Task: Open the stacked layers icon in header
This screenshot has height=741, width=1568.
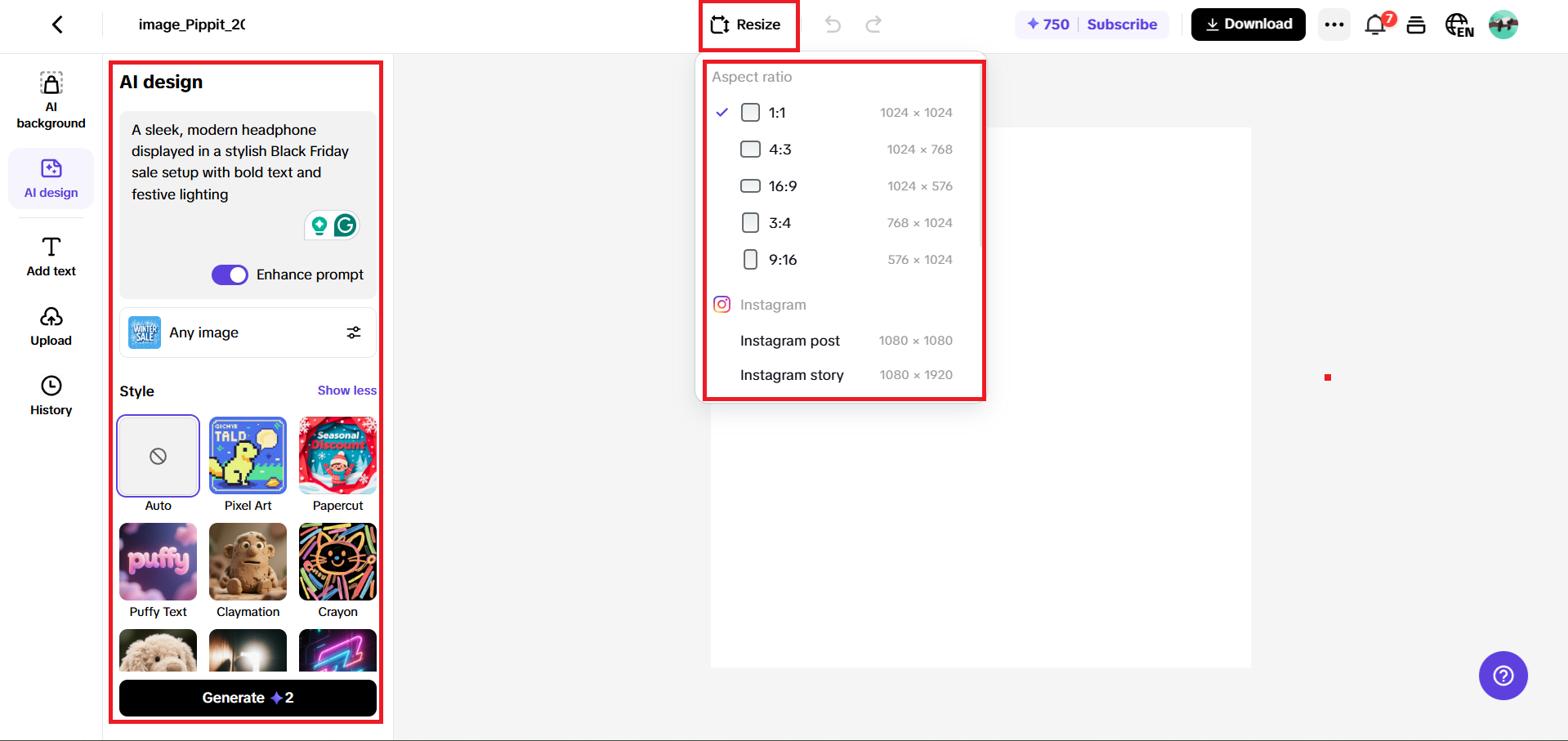Action: click(x=1416, y=25)
